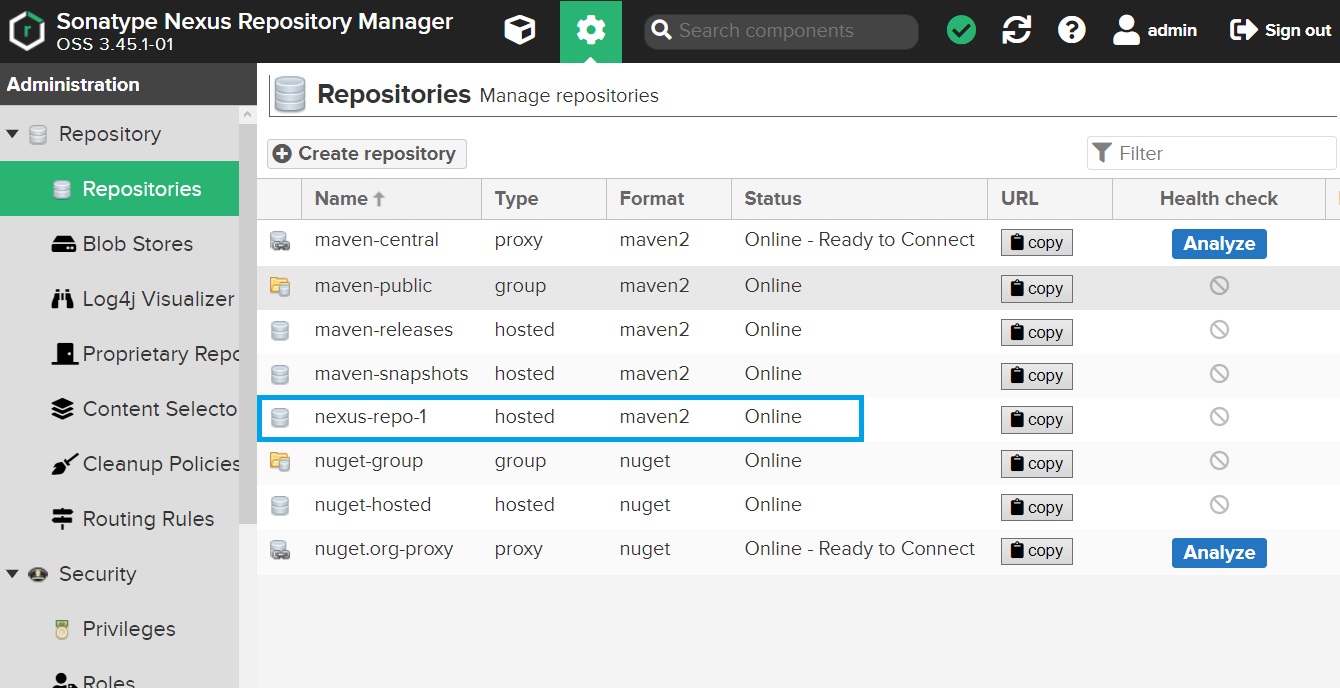Viewport: 1340px width, 688px height.
Task: Click the Content Selectors layers icon
Action: [63, 409]
